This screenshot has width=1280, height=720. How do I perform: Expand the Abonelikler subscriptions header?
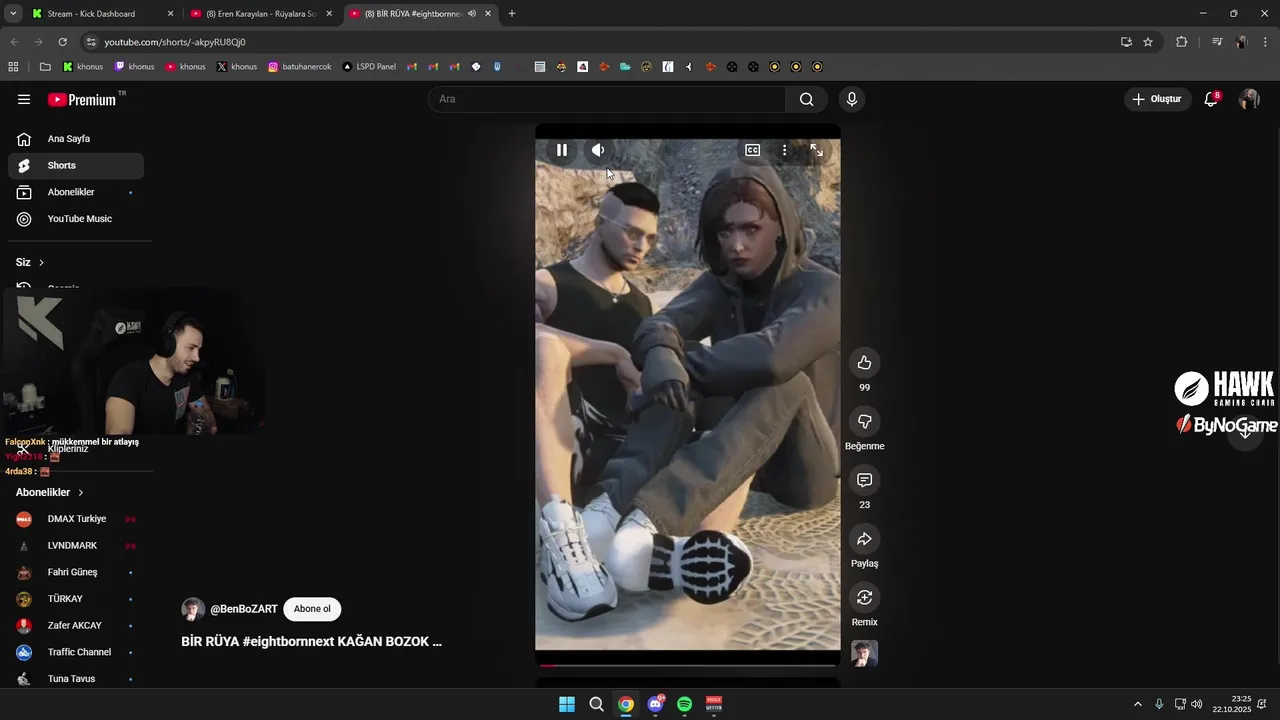coord(50,492)
